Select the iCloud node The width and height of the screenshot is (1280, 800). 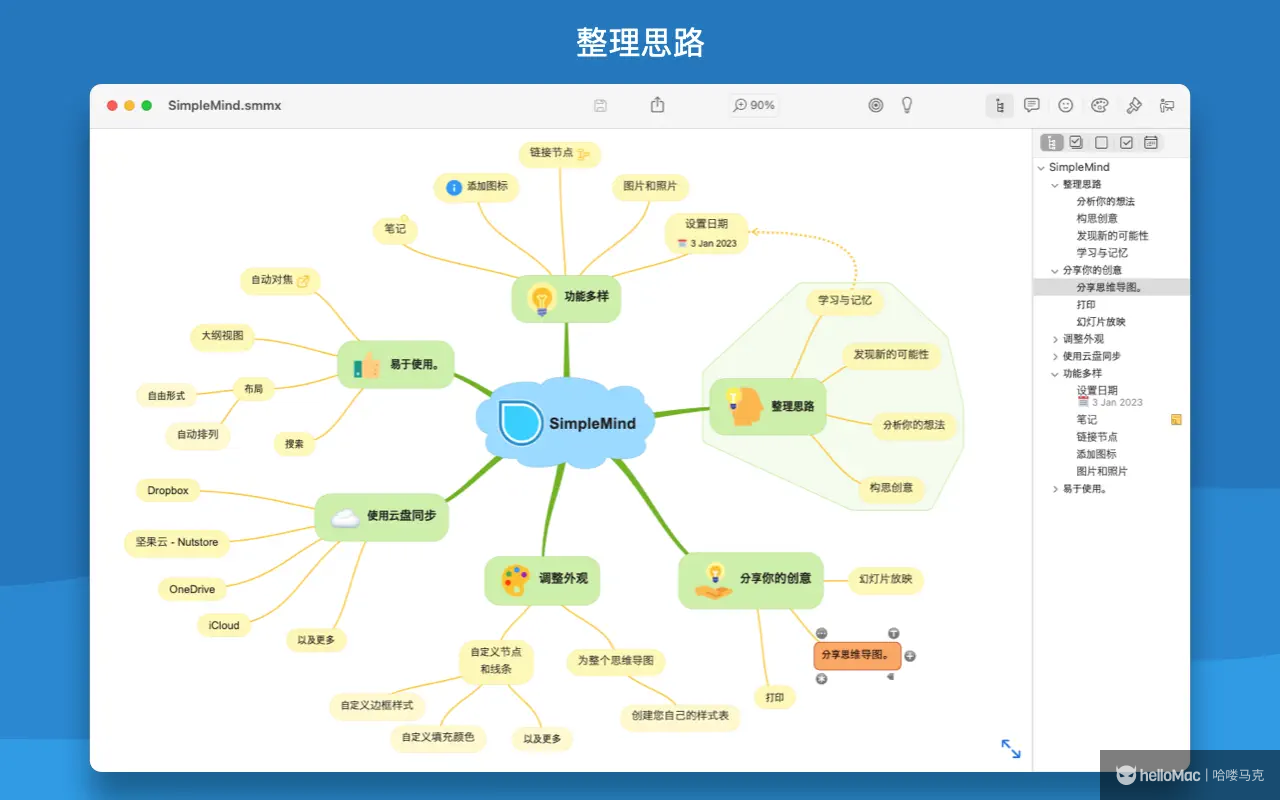click(x=224, y=626)
